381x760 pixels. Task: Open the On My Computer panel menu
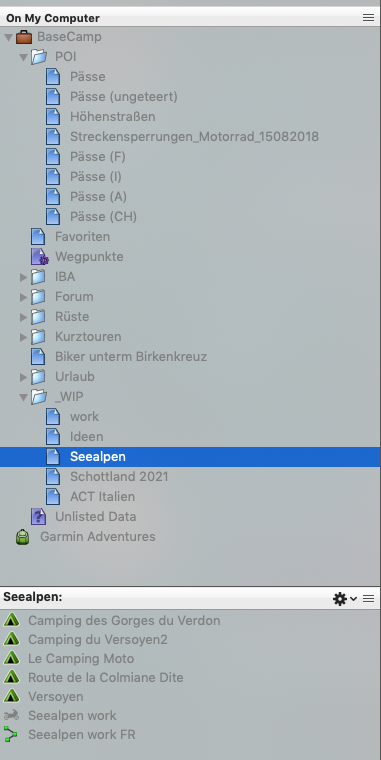pos(368,18)
